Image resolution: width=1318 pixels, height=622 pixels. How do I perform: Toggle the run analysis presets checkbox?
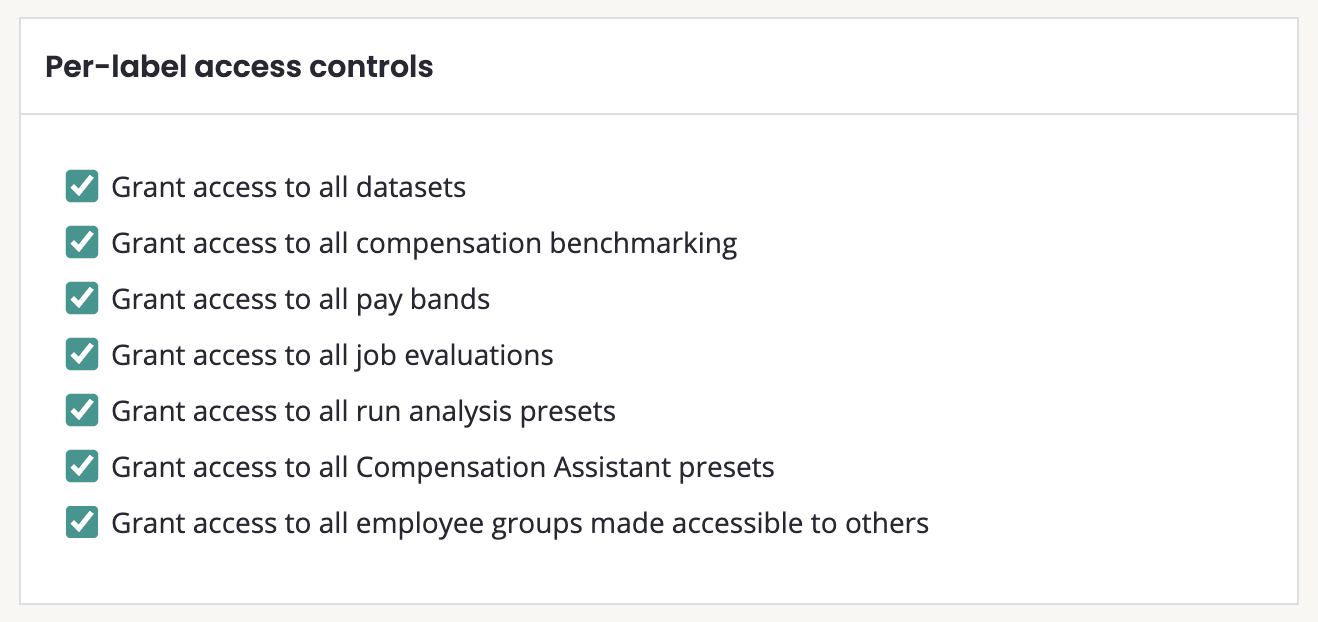tap(82, 411)
